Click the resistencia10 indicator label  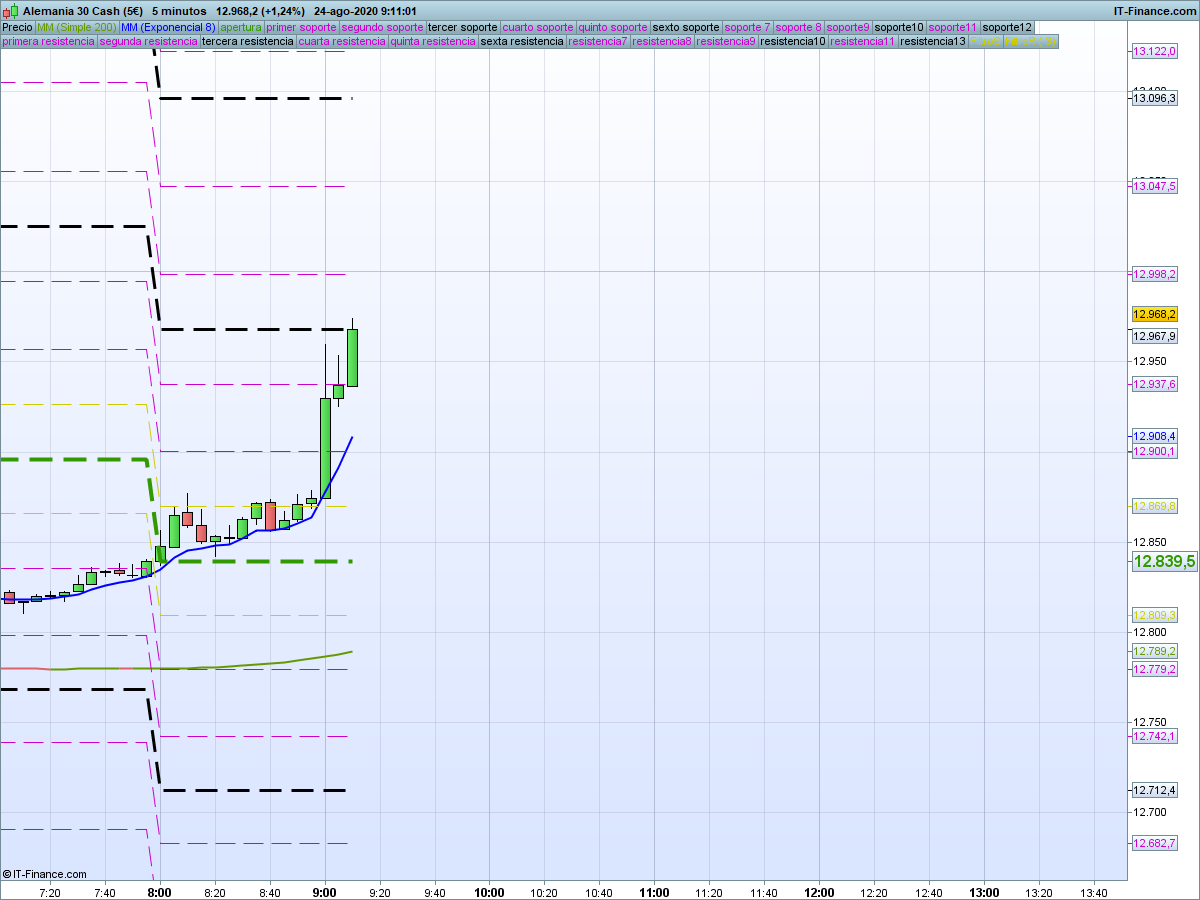pyautogui.click(x=792, y=42)
